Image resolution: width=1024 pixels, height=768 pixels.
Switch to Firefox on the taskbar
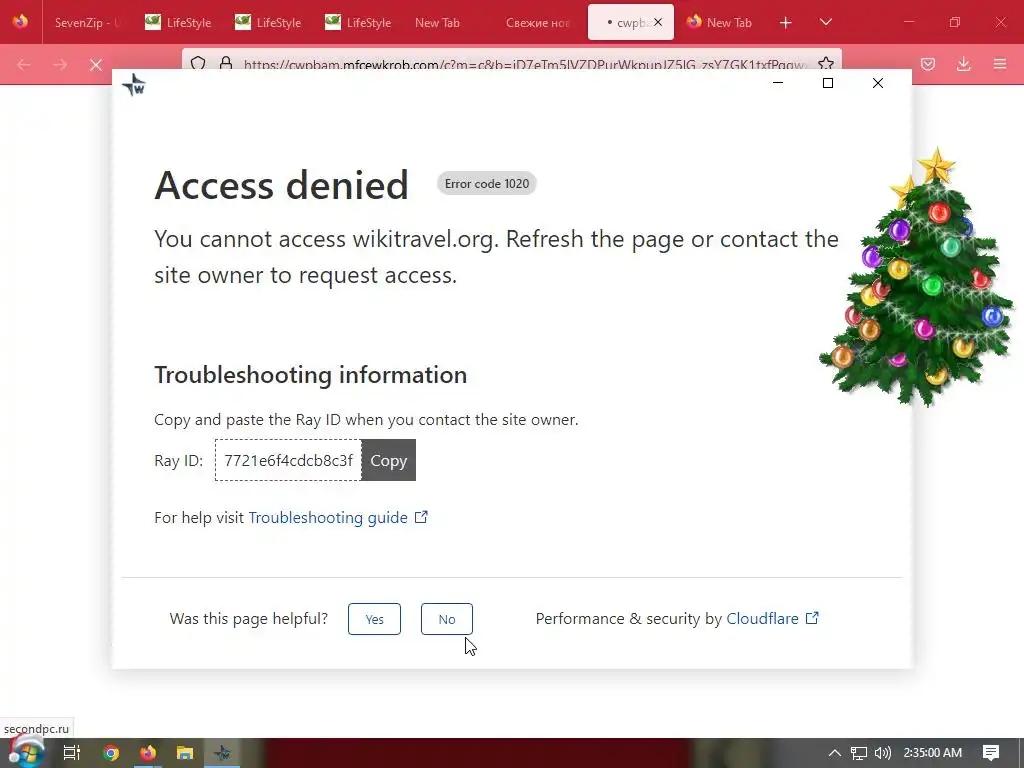pyautogui.click(x=148, y=753)
